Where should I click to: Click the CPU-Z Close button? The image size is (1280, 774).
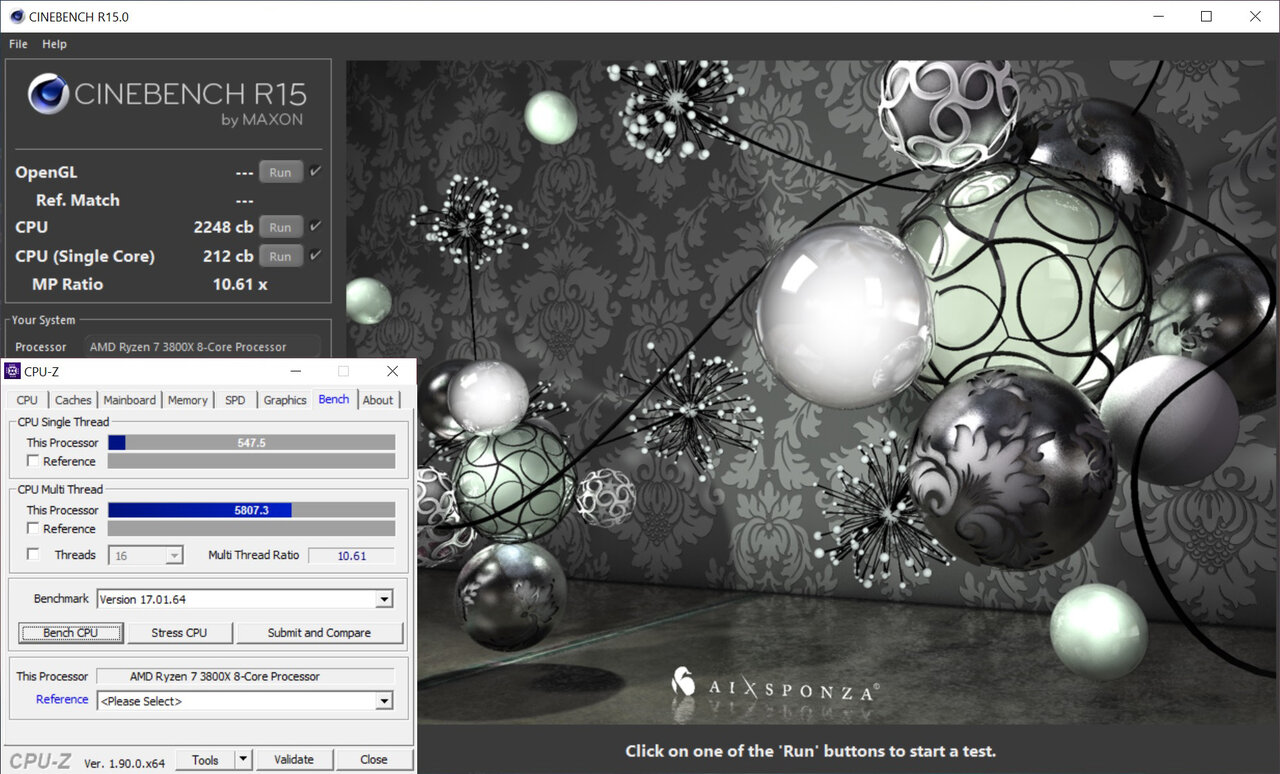point(374,760)
